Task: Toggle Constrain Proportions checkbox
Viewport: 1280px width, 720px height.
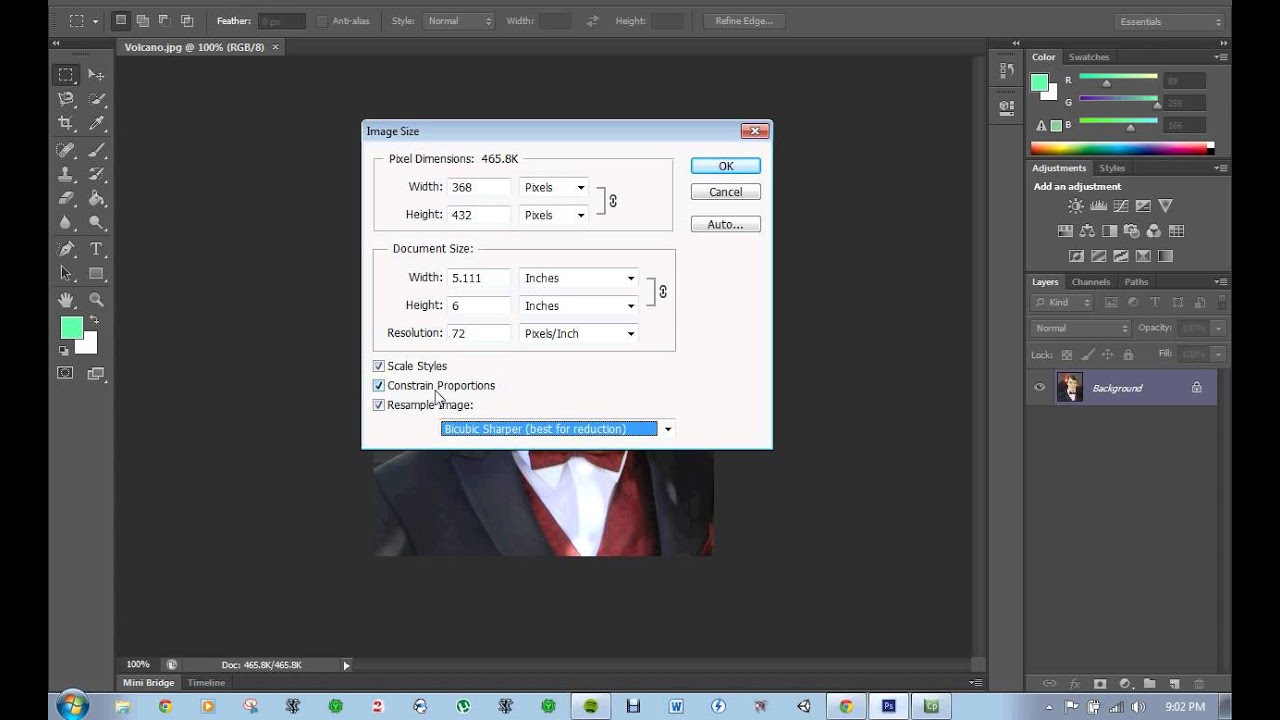Action: coord(379,385)
